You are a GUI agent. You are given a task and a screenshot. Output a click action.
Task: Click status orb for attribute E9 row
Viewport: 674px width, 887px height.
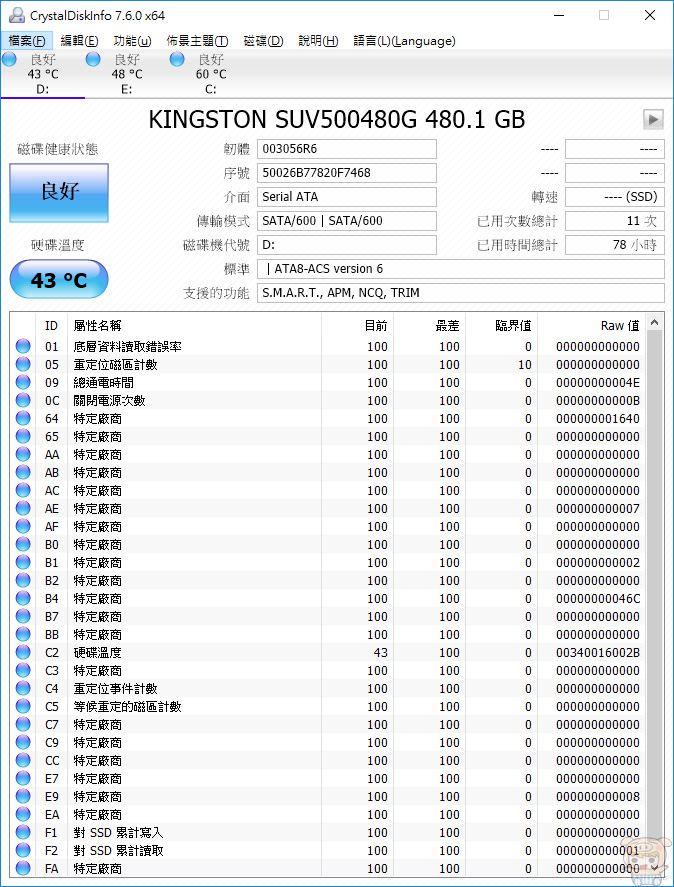pos(23,796)
